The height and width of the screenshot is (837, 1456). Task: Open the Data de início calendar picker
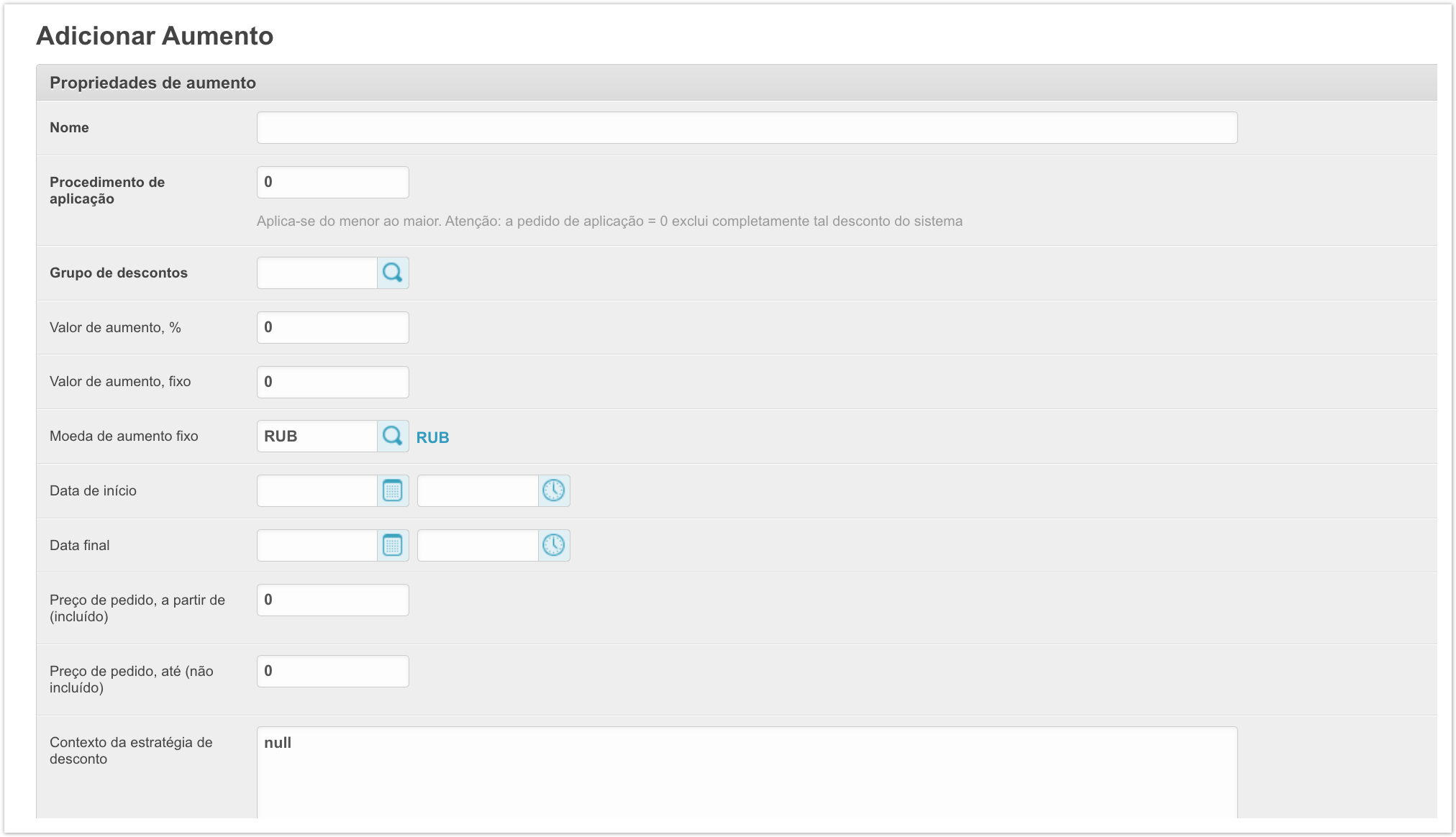pos(393,491)
